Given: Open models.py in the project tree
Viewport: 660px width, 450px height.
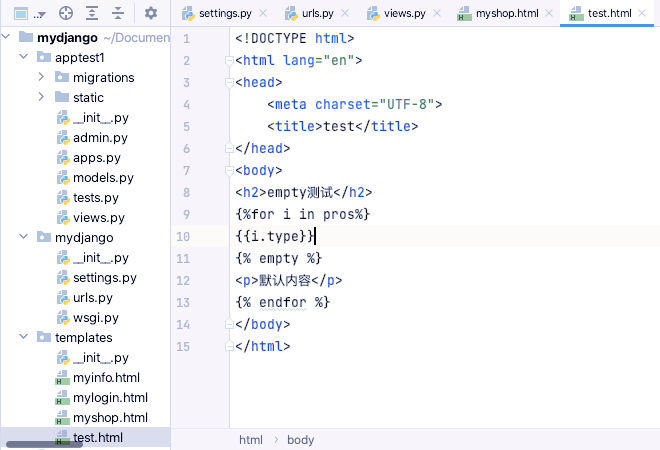Looking at the screenshot, I should point(95,178).
